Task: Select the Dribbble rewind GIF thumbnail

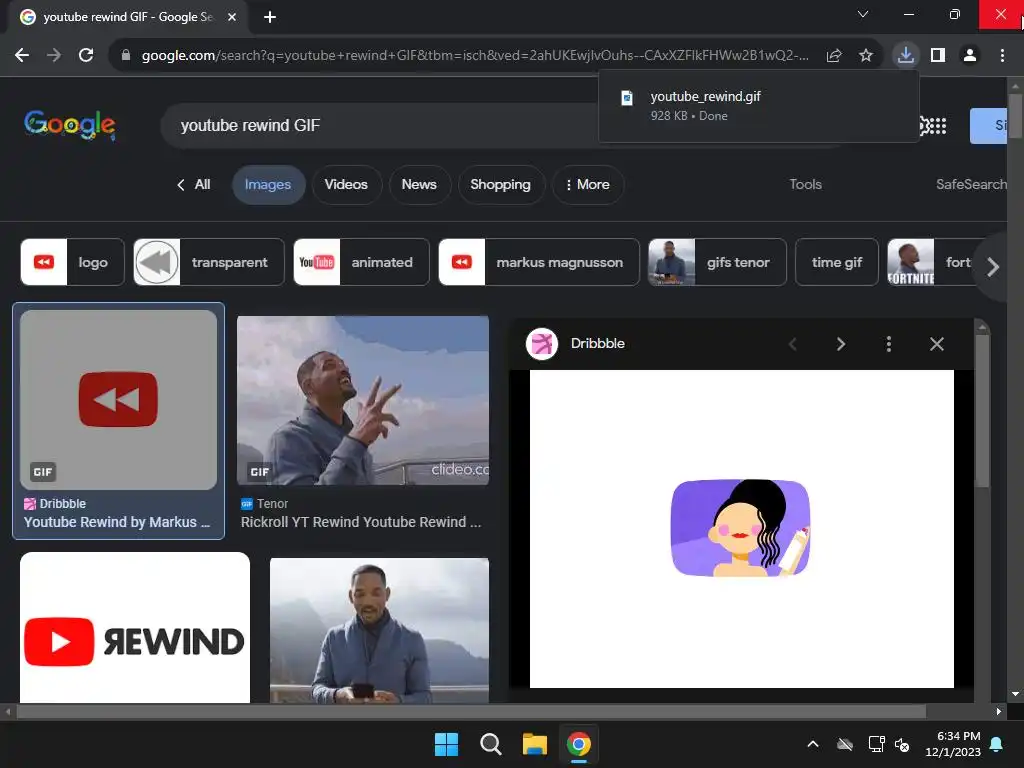Action: coord(118,400)
